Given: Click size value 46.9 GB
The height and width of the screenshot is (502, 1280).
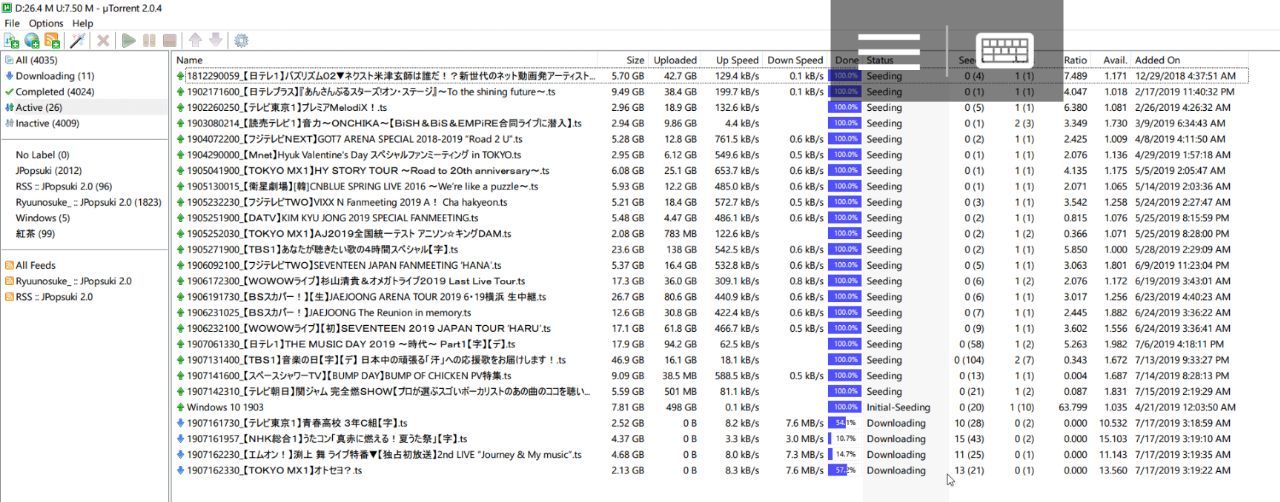Looking at the screenshot, I should click(631, 360).
